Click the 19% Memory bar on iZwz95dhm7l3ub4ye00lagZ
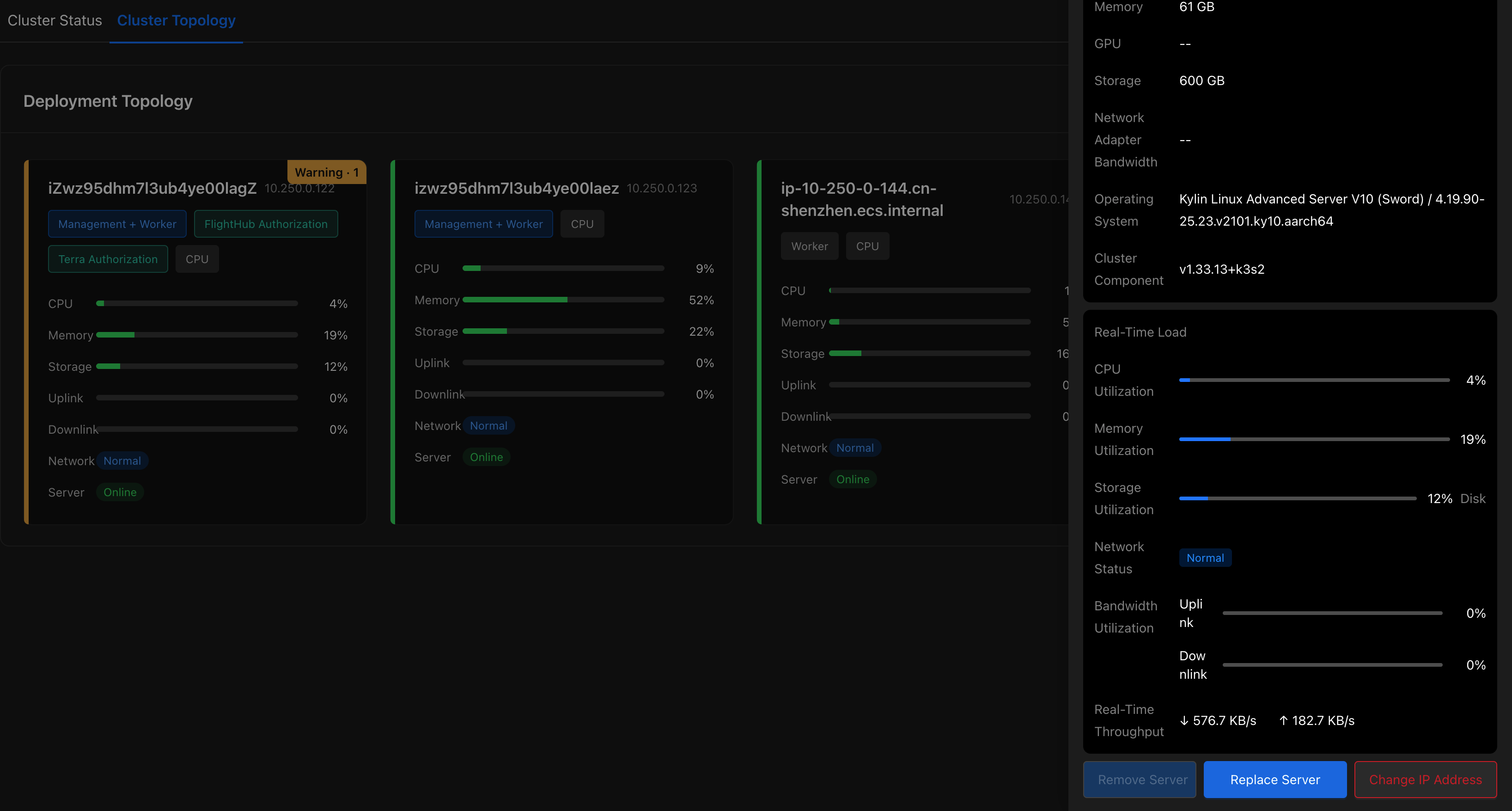 pos(197,335)
